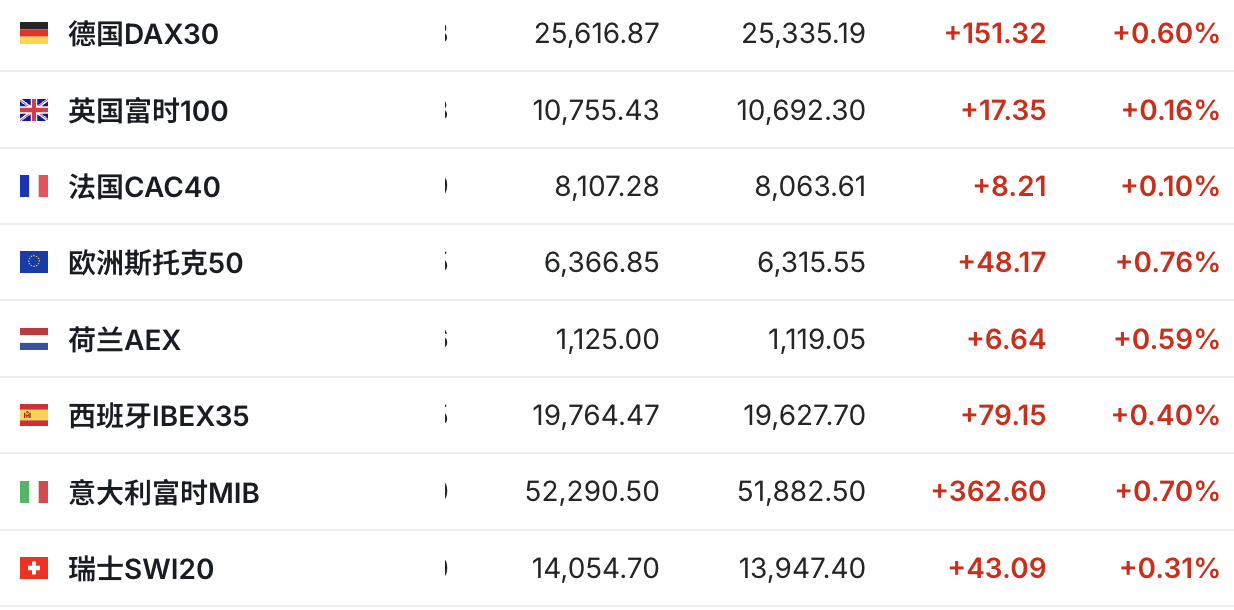1234x610 pixels.
Task: Click the EU flag icon
Action: tap(34, 262)
